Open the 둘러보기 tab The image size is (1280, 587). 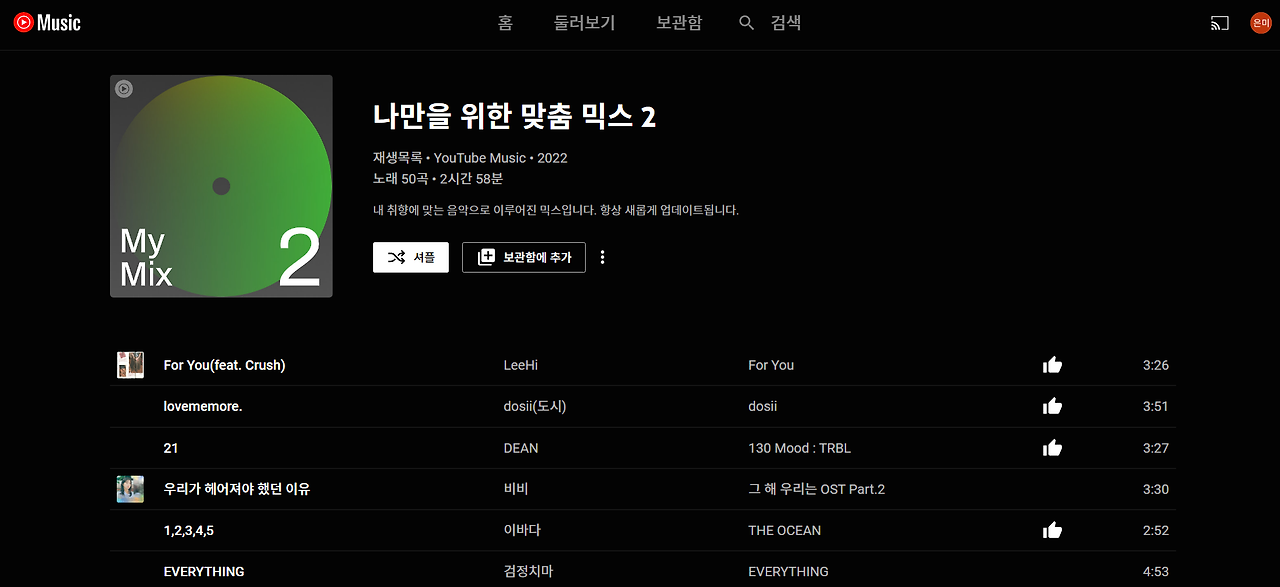[x=585, y=23]
